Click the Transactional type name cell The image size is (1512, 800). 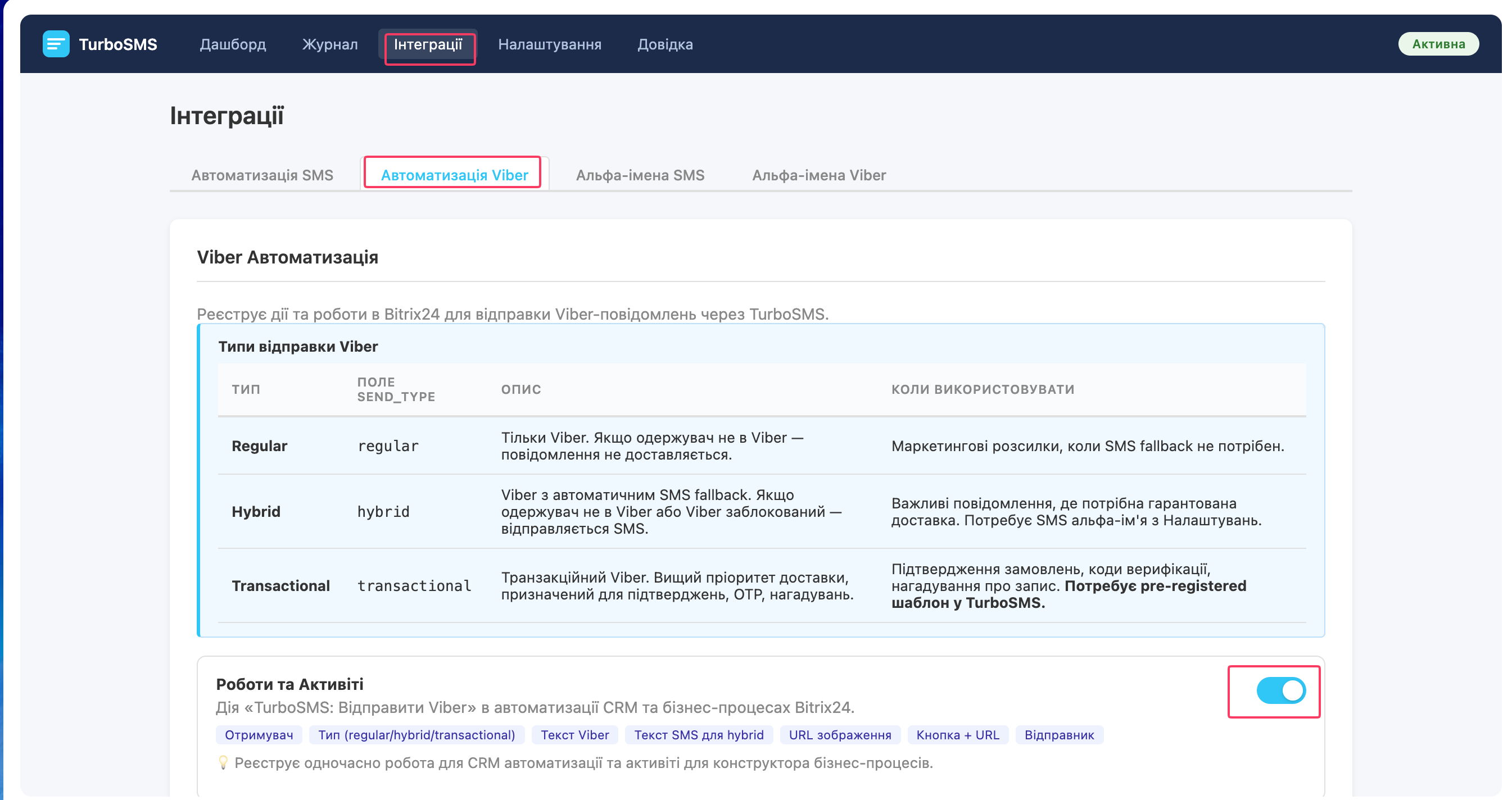coord(280,585)
